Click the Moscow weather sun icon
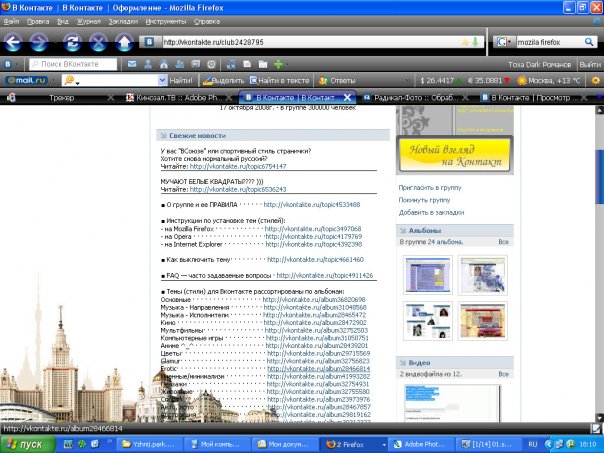The image size is (604, 453). tap(522, 81)
